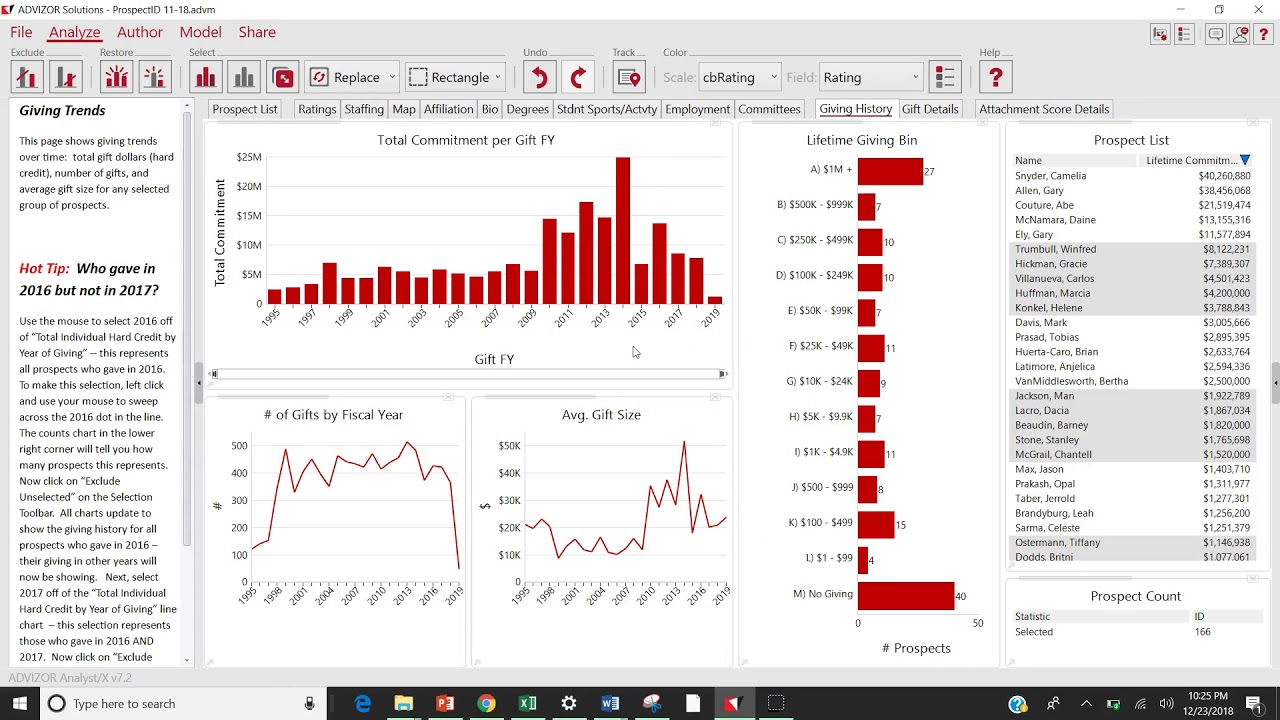Select the Snyder, Camelia prospect row

point(1133,176)
